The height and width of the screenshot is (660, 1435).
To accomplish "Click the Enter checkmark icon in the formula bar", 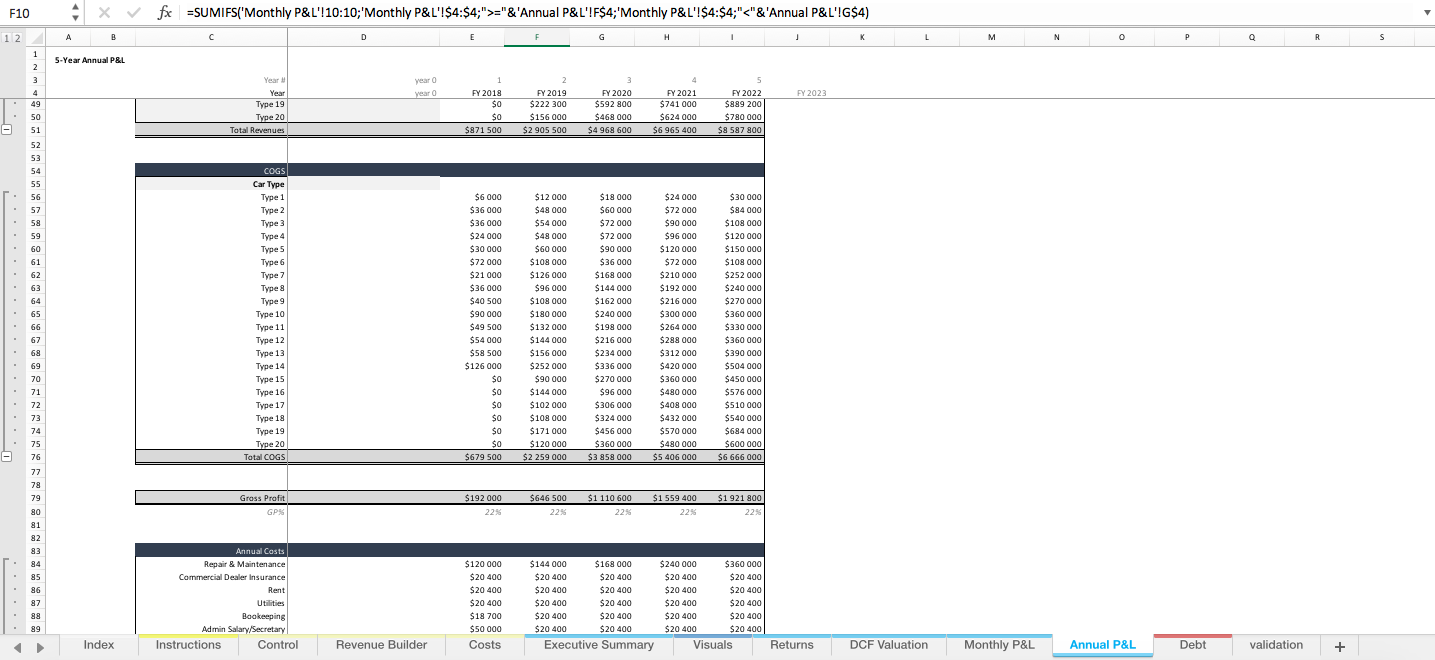I will tap(132, 12).
